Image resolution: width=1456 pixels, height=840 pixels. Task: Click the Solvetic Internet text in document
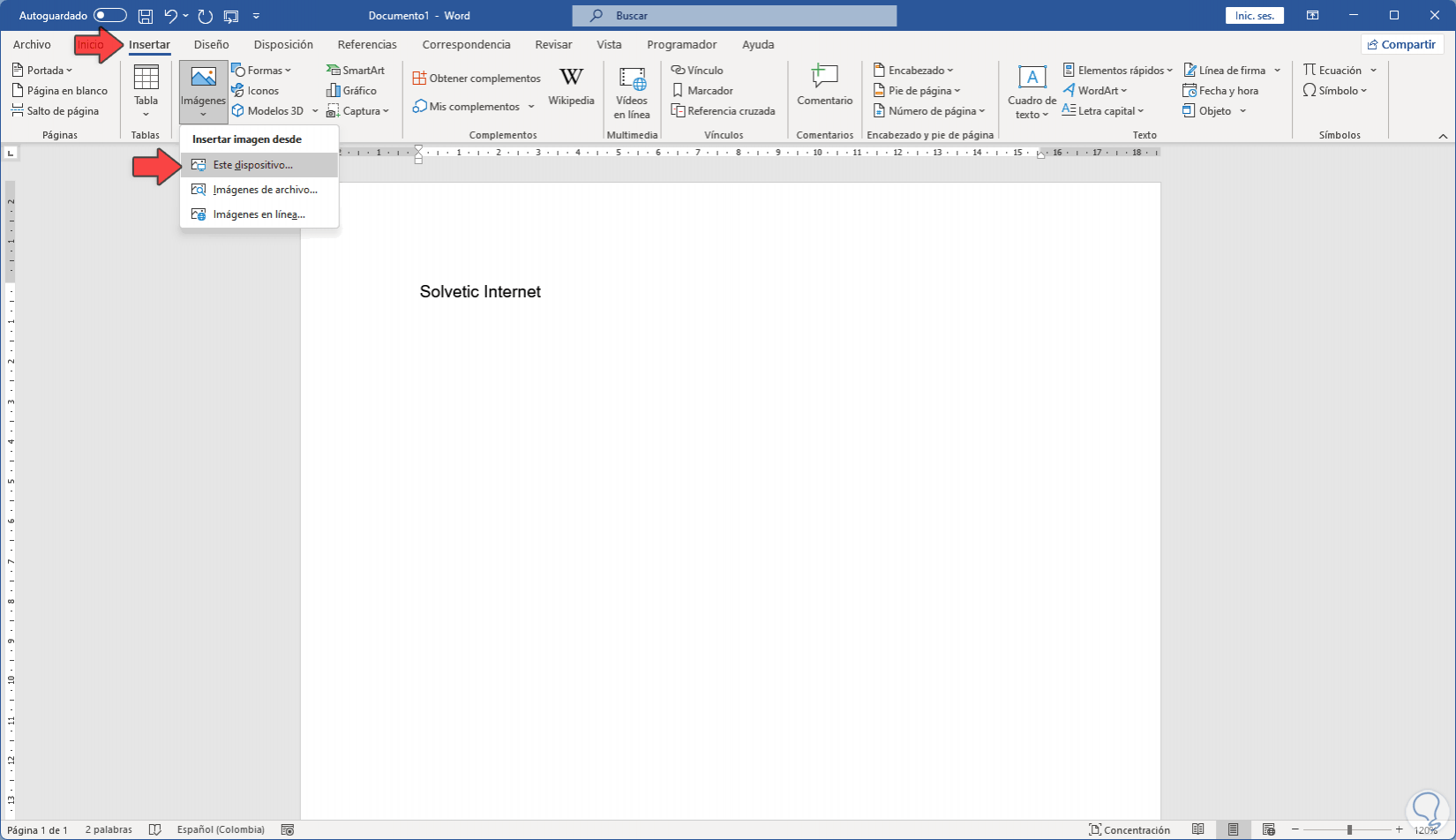pyautogui.click(x=480, y=292)
